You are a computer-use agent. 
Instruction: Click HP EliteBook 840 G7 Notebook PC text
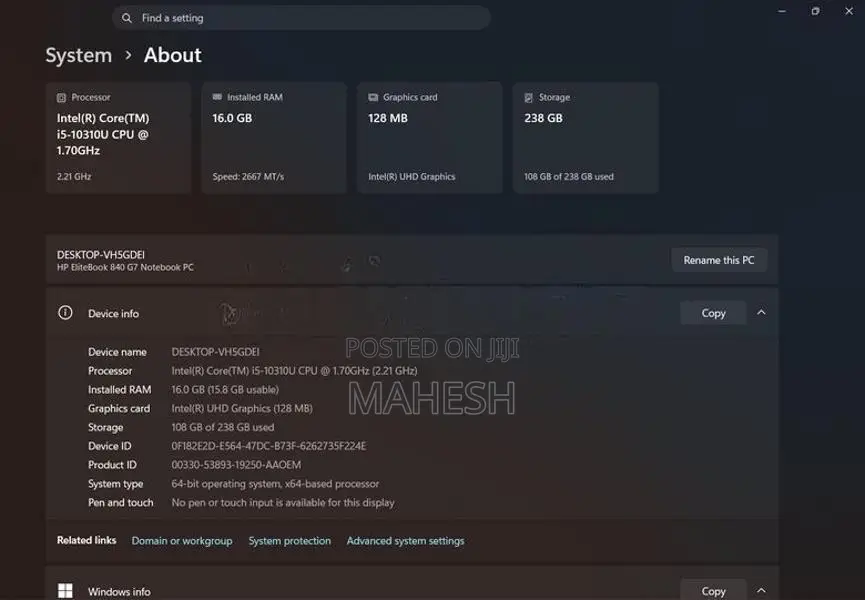tap(125, 267)
